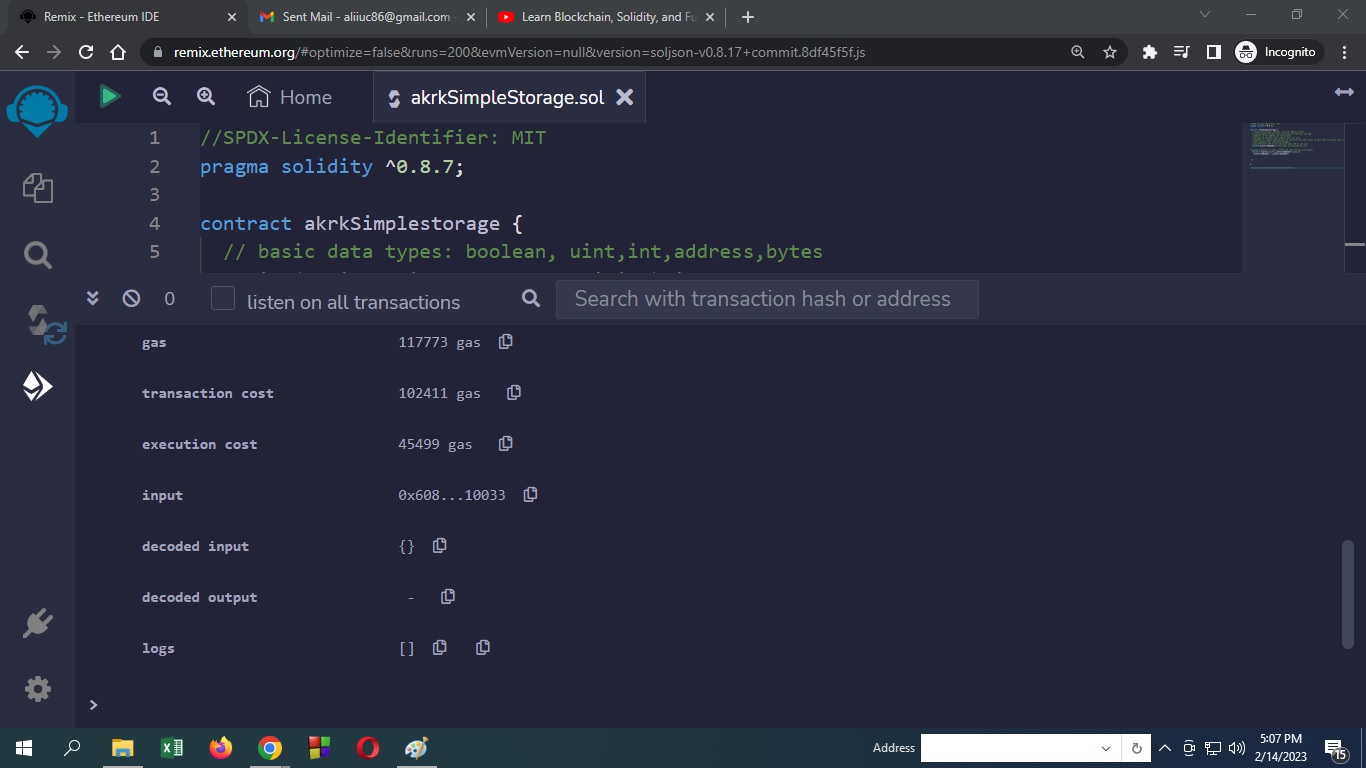Open Chrome three-dot menu

(x=1345, y=52)
